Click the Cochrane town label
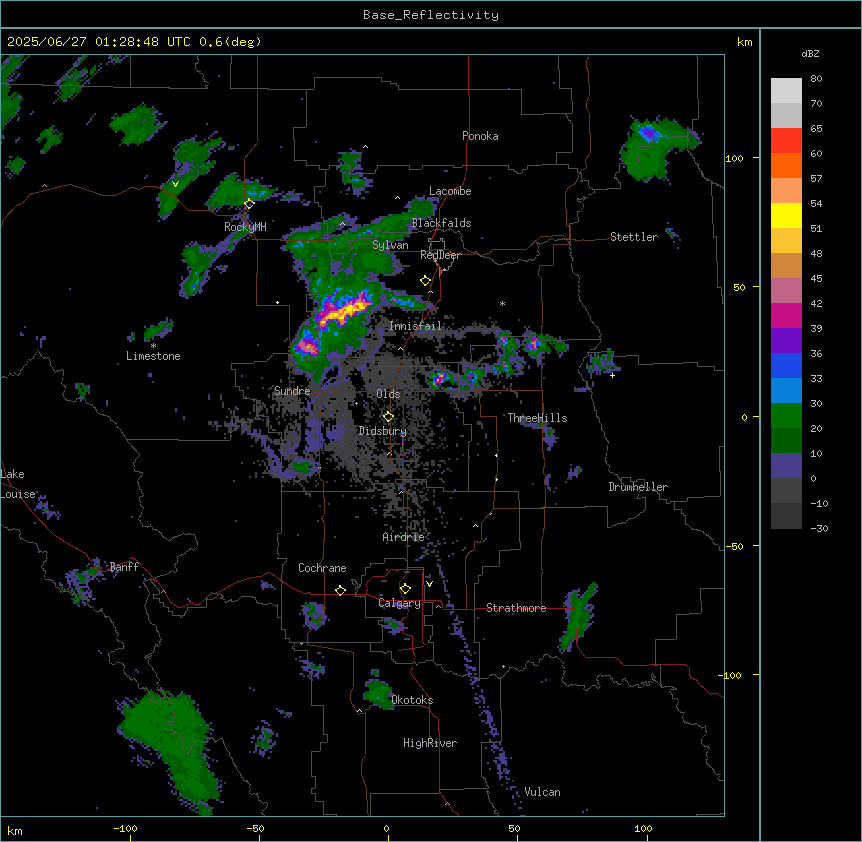 click(x=322, y=568)
